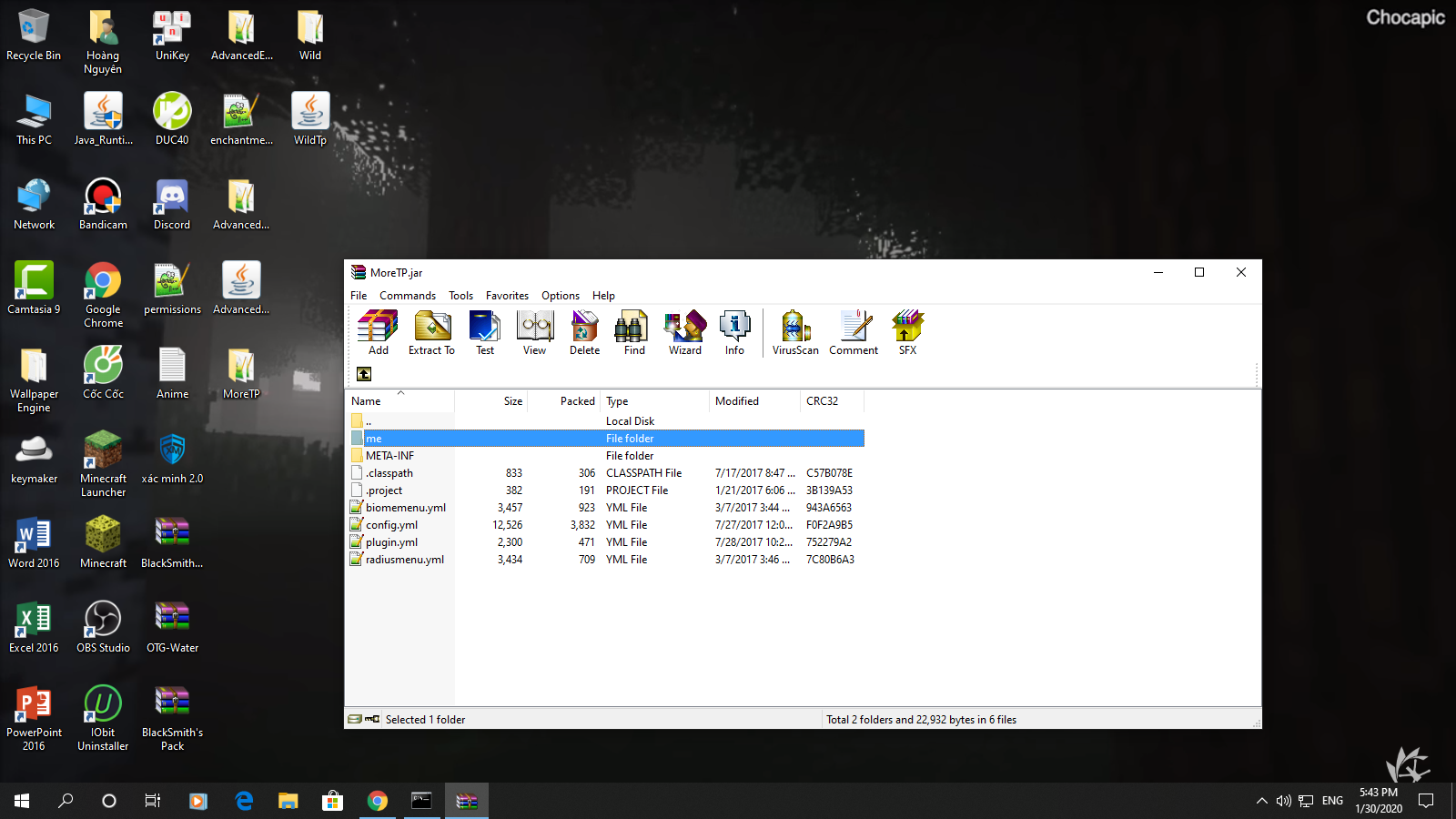Open the Favorites menu

(507, 296)
